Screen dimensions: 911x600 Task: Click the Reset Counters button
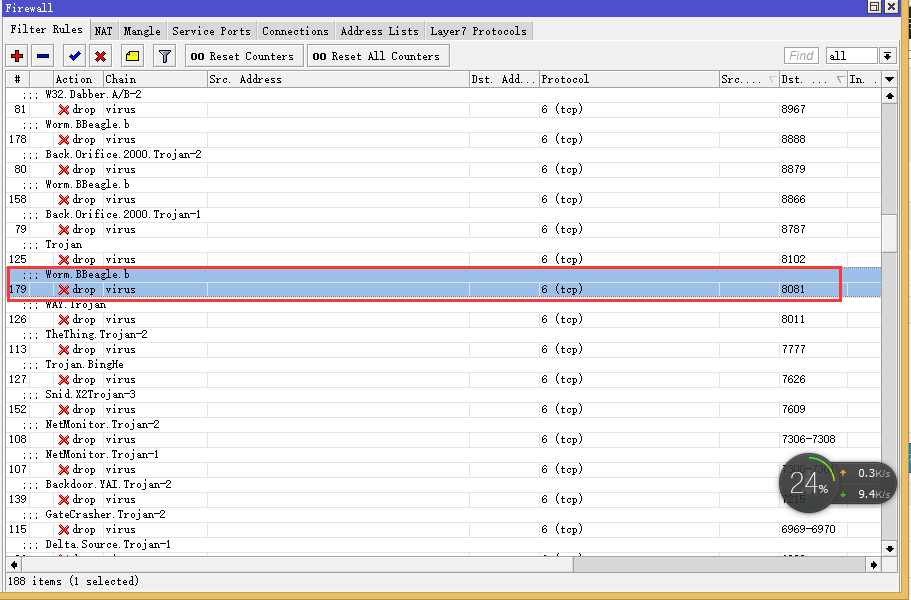point(242,56)
